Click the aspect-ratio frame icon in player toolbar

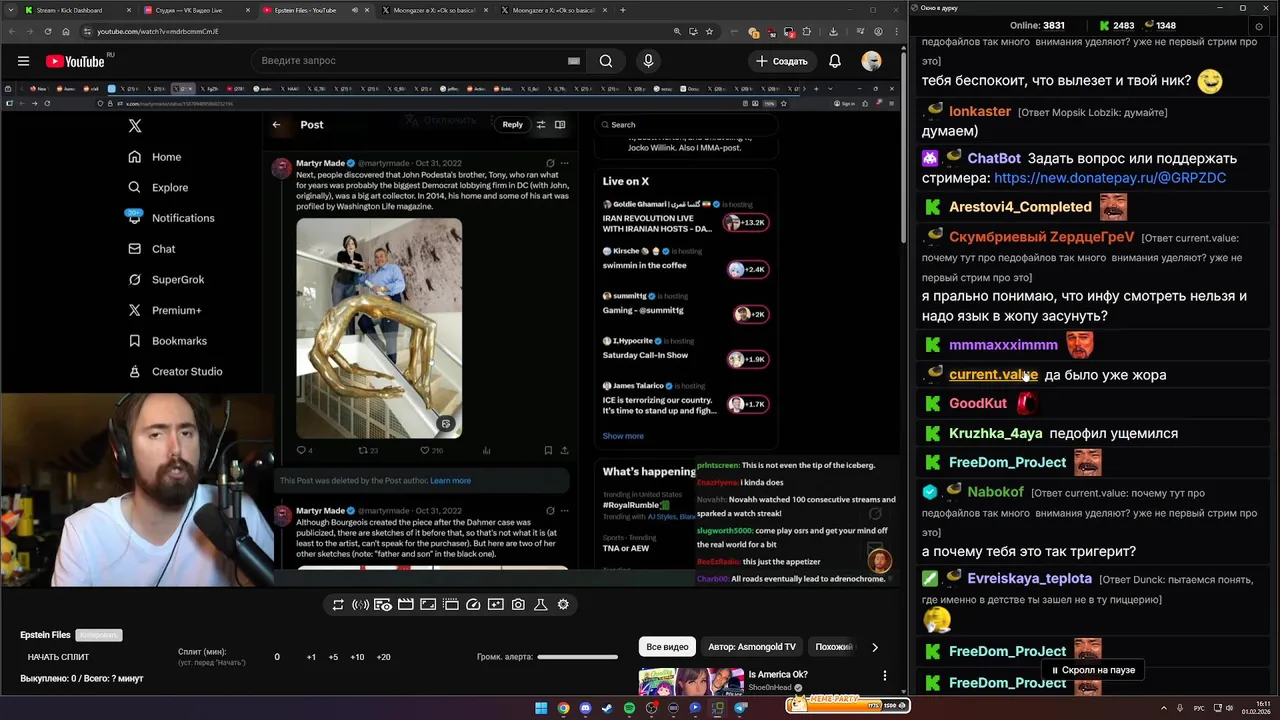pyautogui.click(x=428, y=605)
